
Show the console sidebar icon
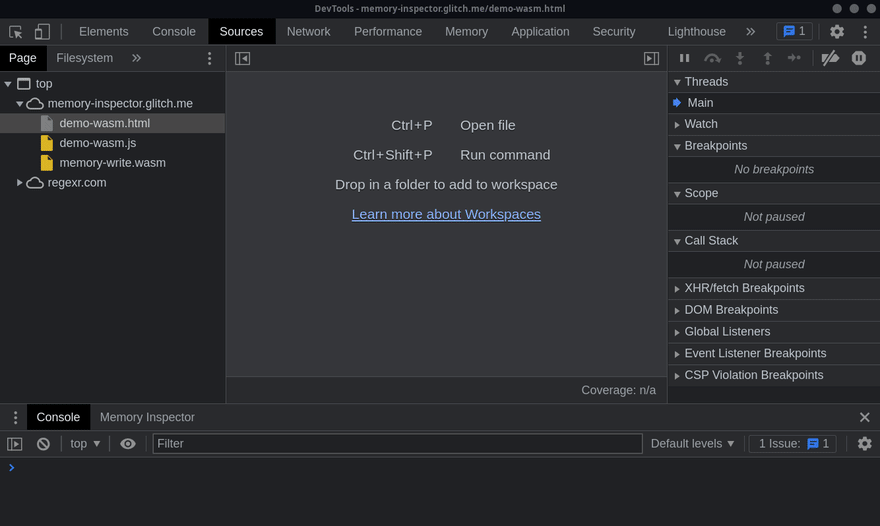(x=15, y=444)
